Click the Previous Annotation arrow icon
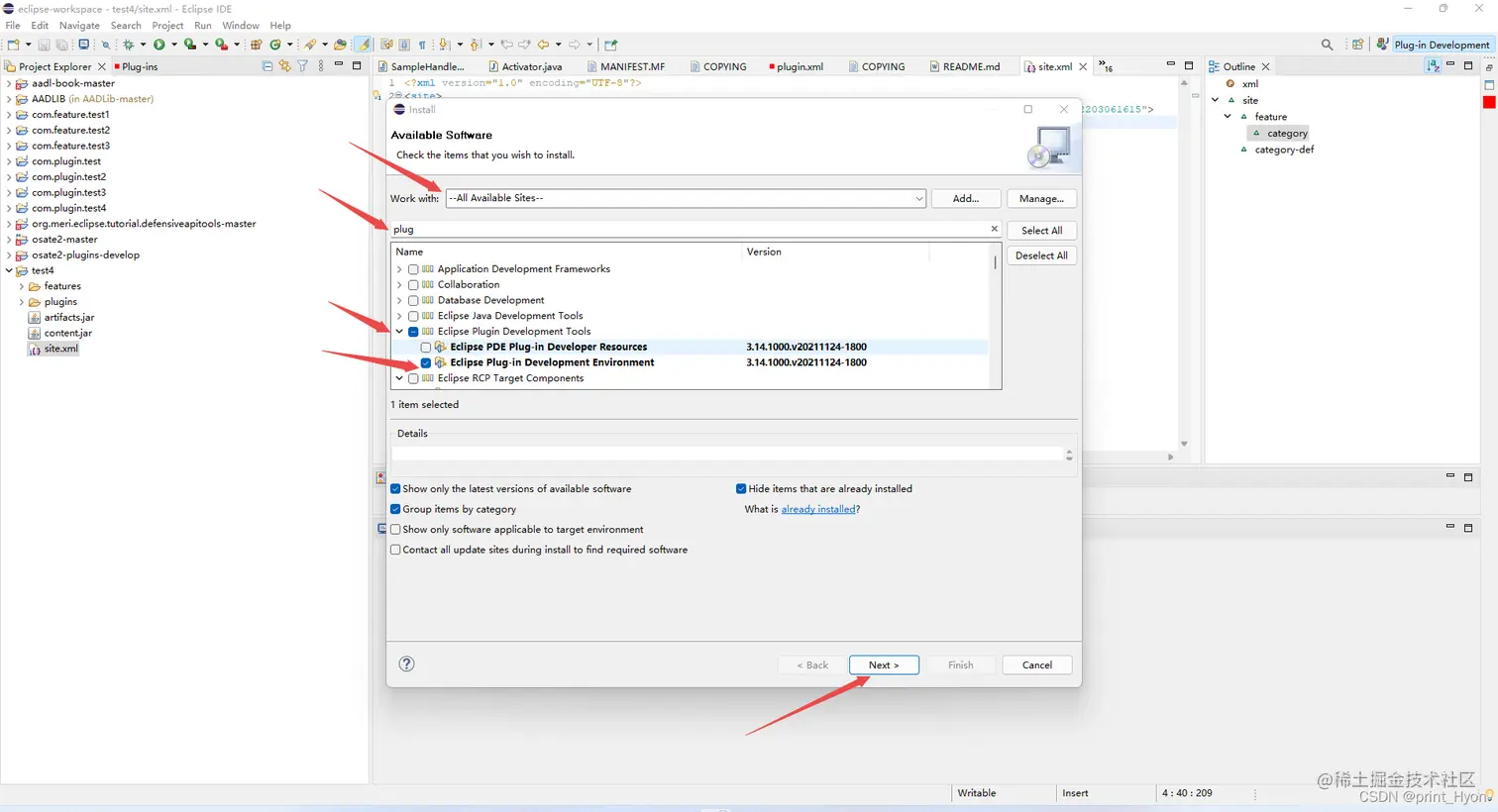Image resolution: width=1498 pixels, height=812 pixels. 475,45
